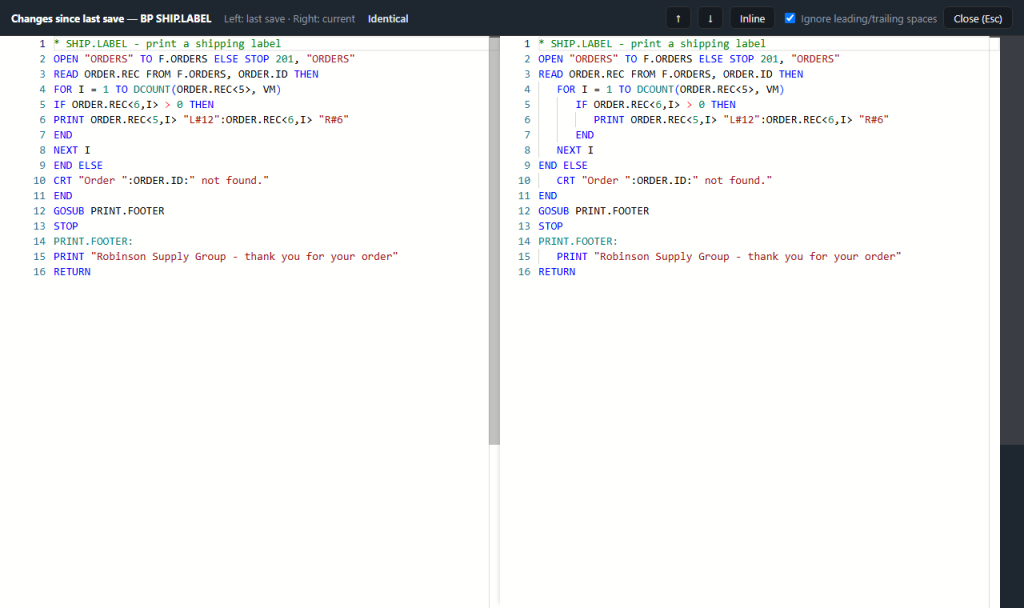
Task: Close the diff view with Close (Esc)
Action: 978,18
